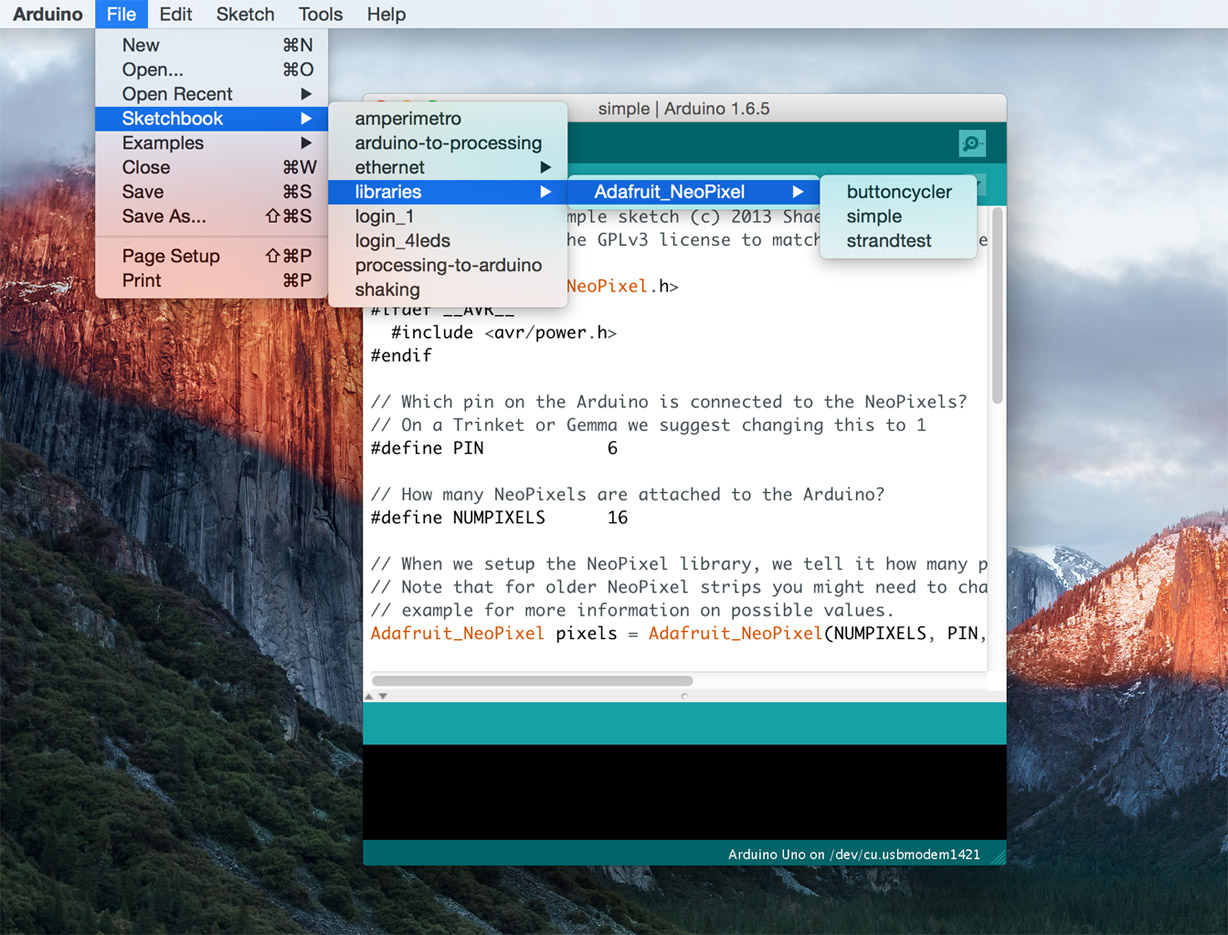
Task: Choose Close from the File menu
Action: [x=212, y=167]
